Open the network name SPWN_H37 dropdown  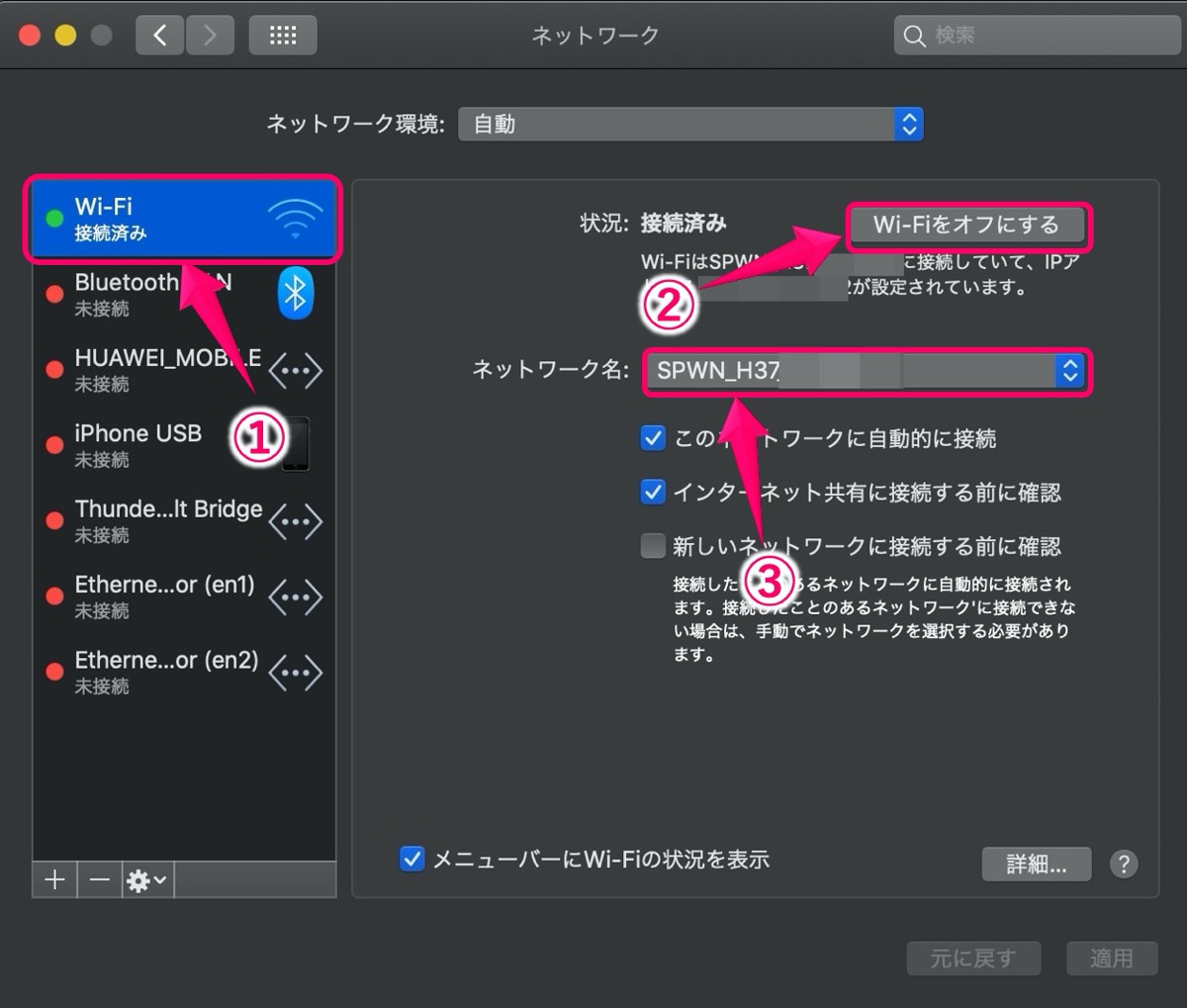[867, 371]
